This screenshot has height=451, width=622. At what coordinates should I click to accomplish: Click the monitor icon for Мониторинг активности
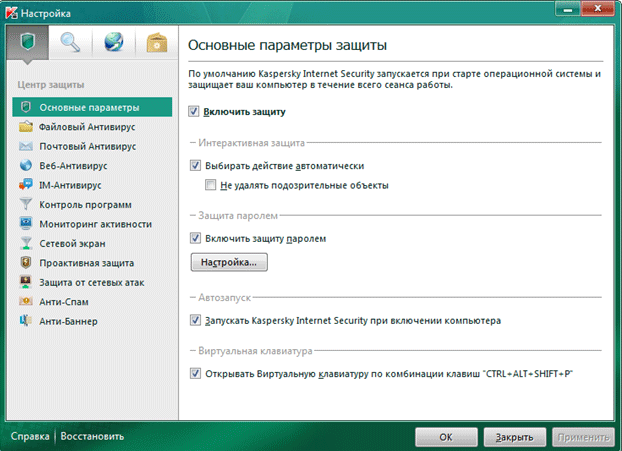point(26,224)
